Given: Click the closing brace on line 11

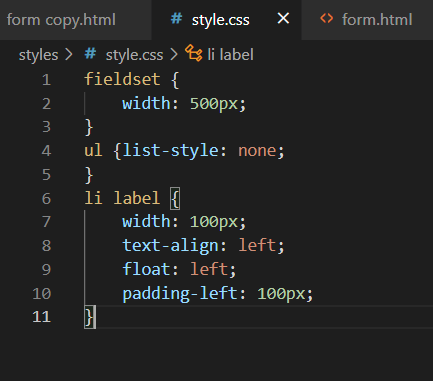Looking at the screenshot, I should pos(89,317).
